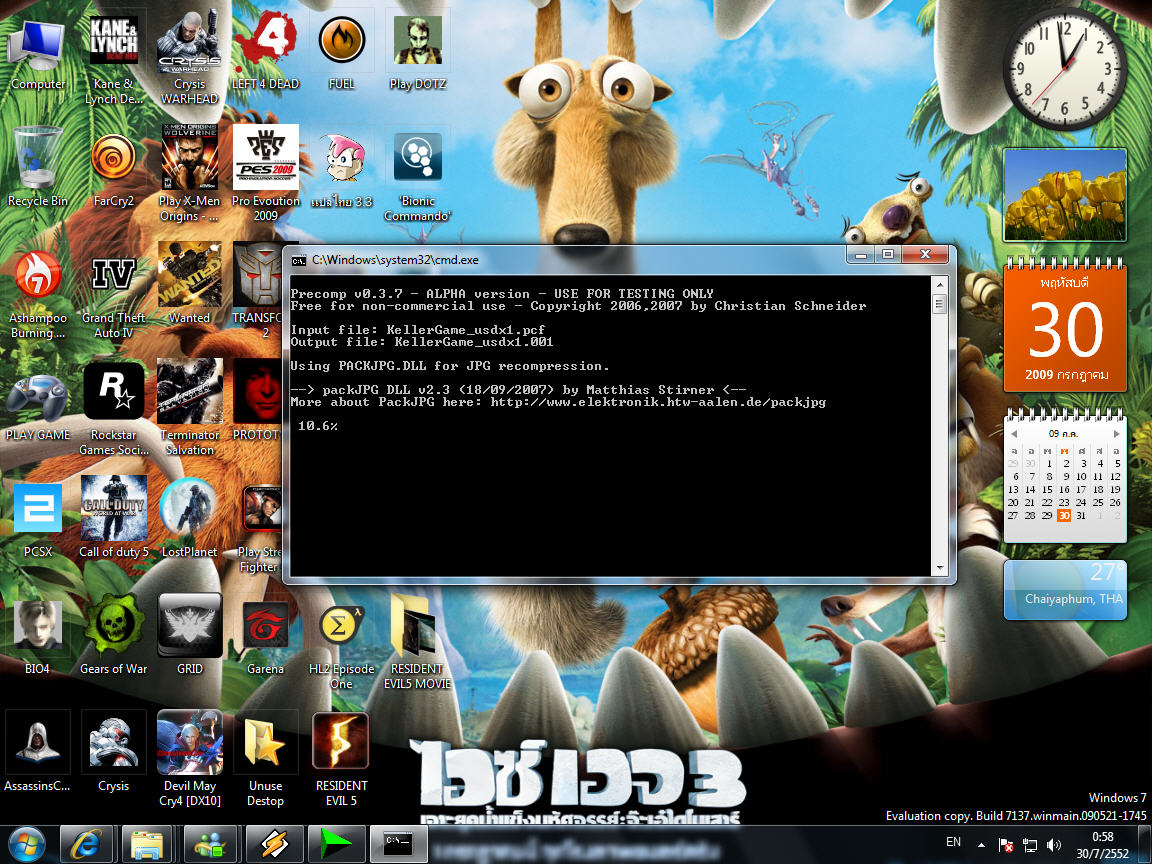Select the GRID game icon
Viewport: 1152px width, 864px height.
(190, 635)
